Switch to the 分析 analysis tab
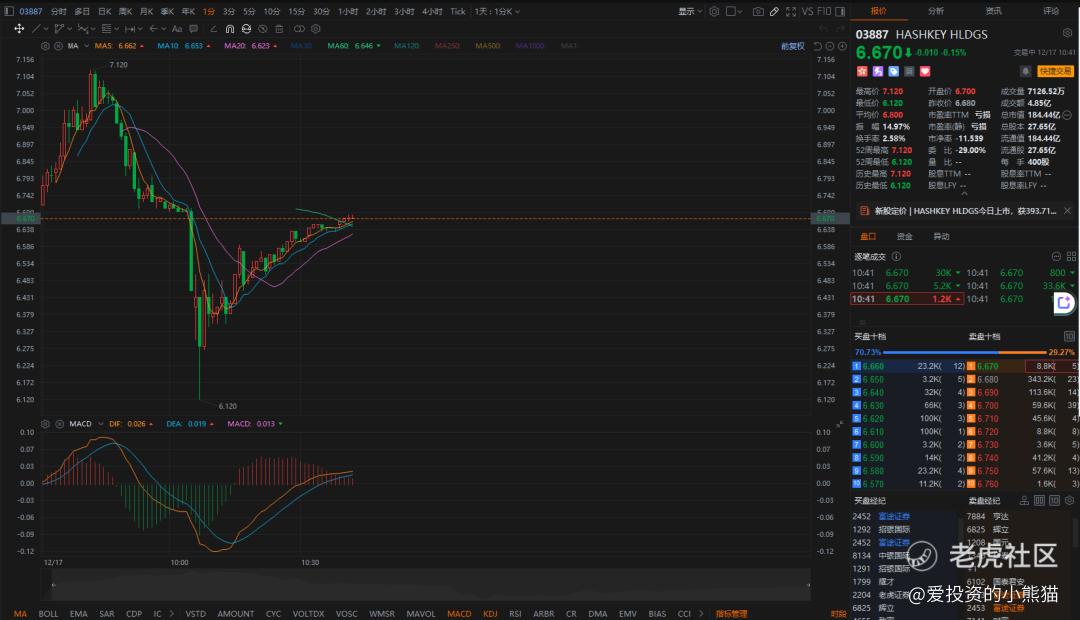The width and height of the screenshot is (1080, 620). (x=936, y=11)
